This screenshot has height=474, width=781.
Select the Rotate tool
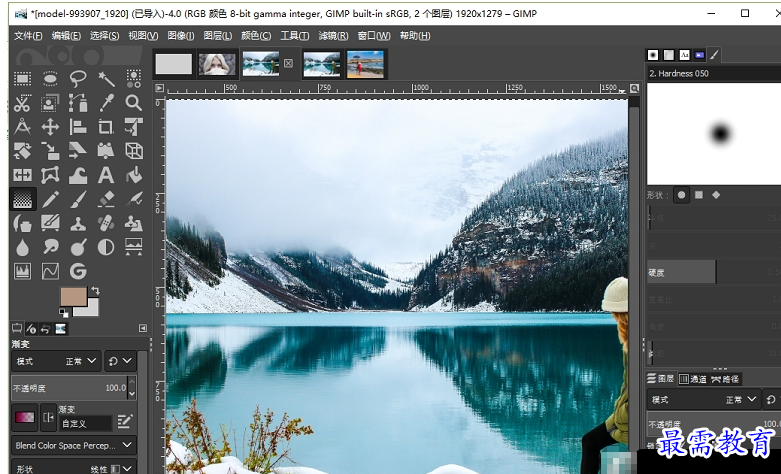(x=22, y=151)
